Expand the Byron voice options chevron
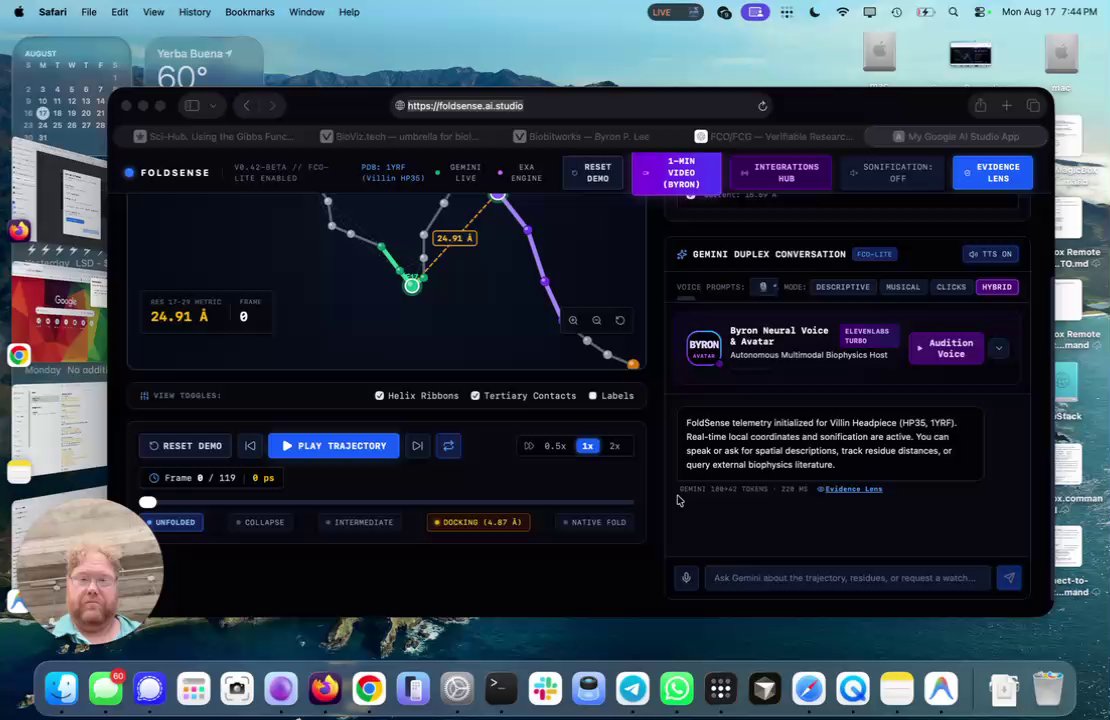The image size is (1110, 720). [999, 348]
